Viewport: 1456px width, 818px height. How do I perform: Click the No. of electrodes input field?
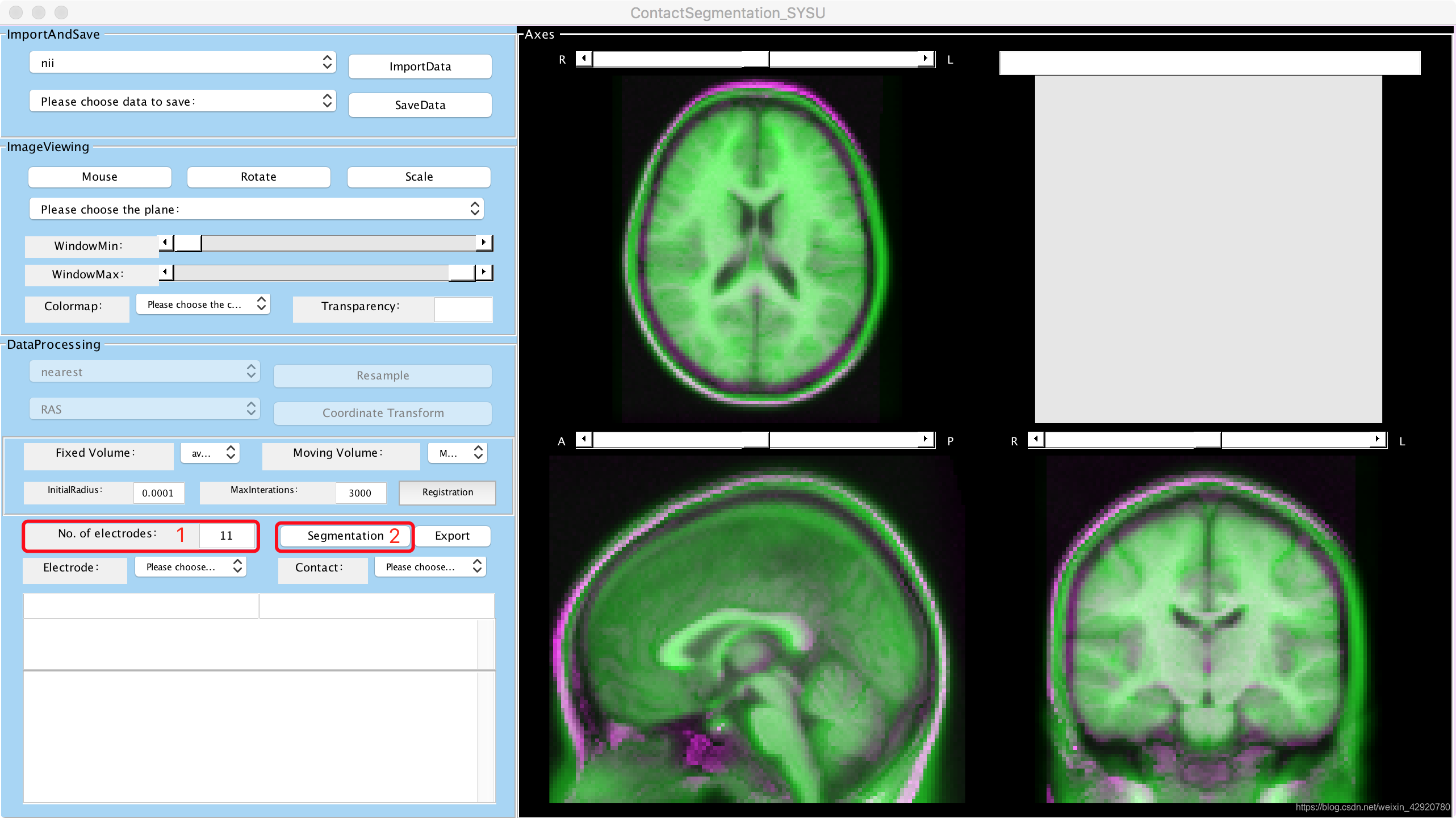227,536
